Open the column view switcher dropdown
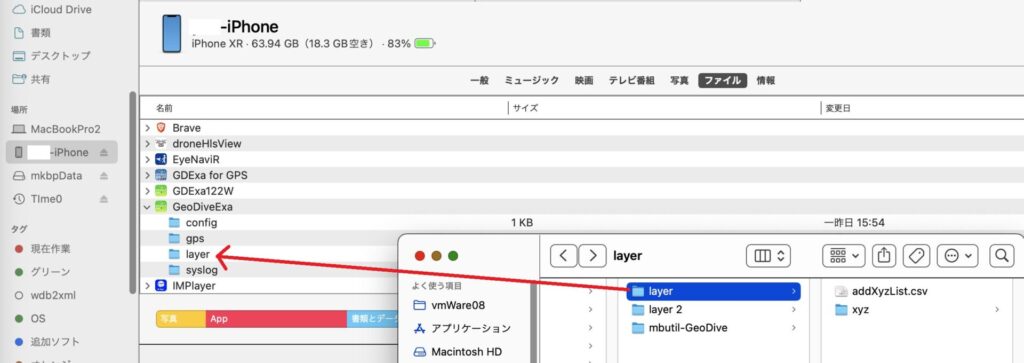The height and width of the screenshot is (363, 1024). click(x=769, y=255)
